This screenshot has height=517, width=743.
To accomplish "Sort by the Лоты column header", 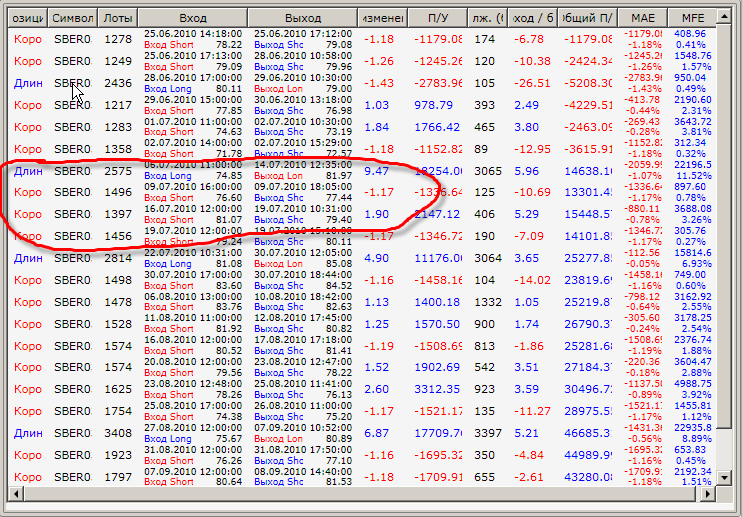I will click(118, 18).
